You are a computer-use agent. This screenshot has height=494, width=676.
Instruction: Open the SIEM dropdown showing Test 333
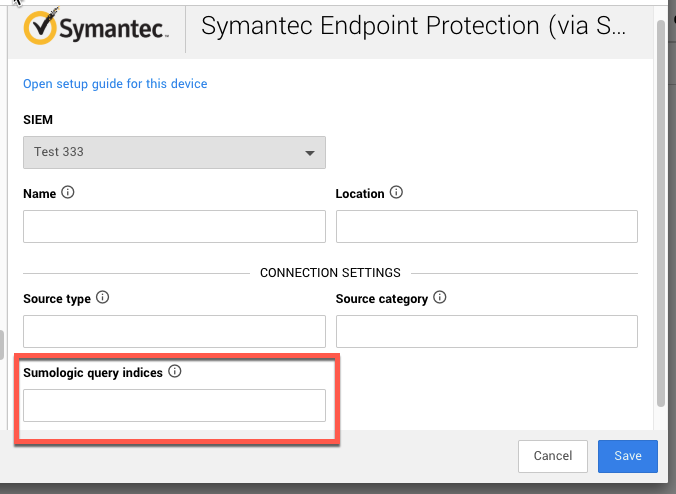point(174,153)
